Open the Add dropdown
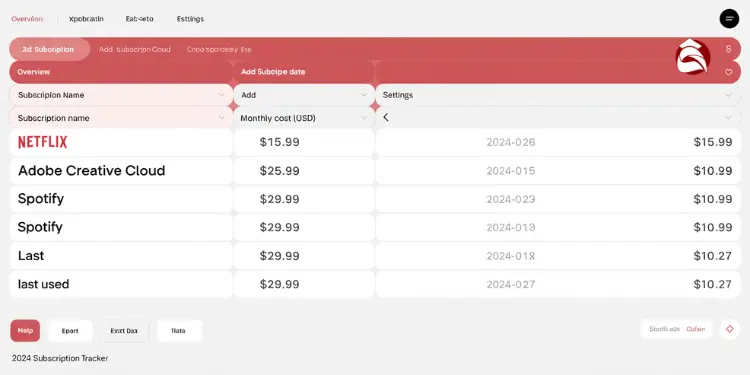The image size is (750, 375). click(x=304, y=95)
